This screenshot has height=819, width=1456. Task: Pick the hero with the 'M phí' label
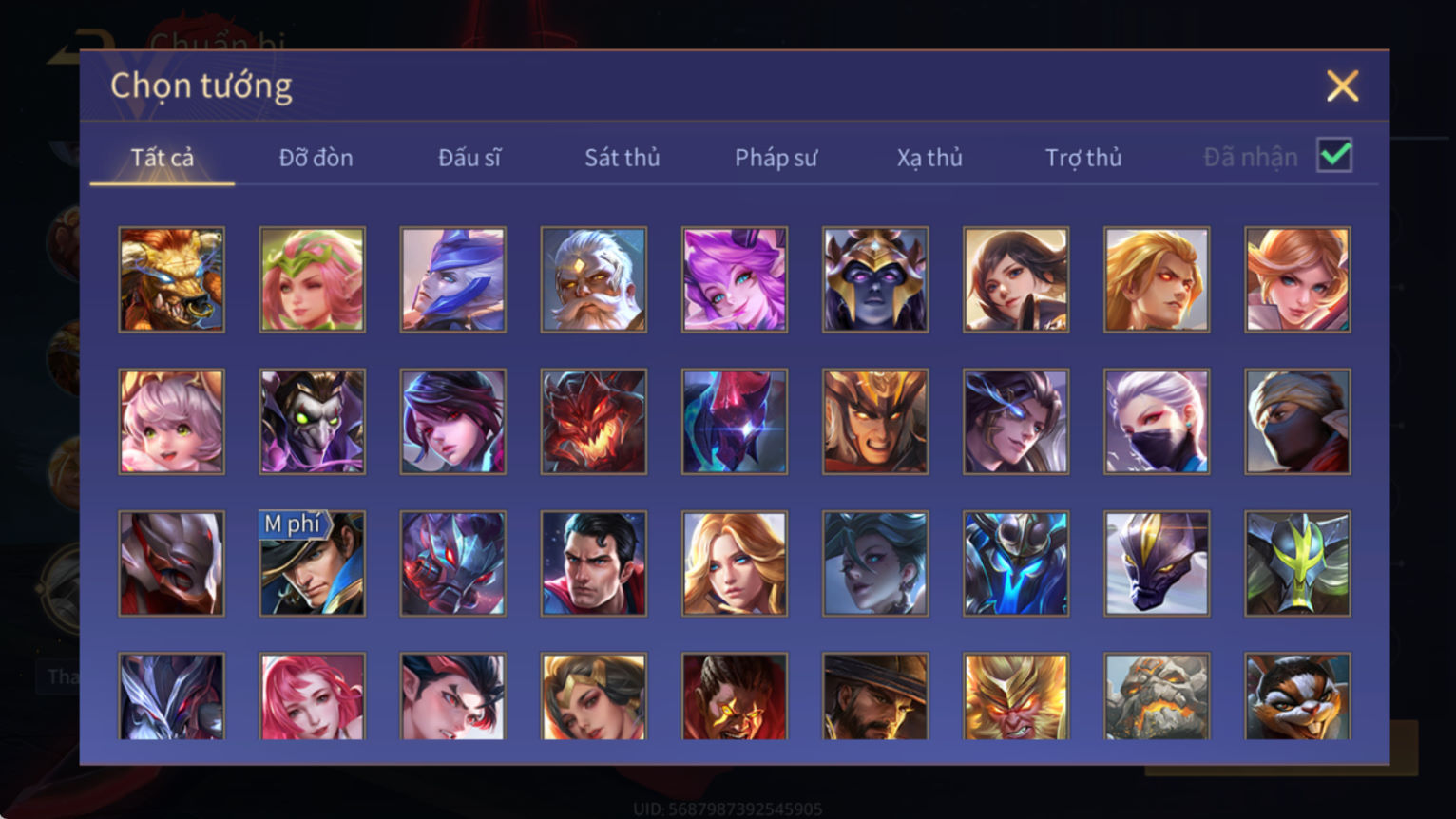tap(313, 563)
